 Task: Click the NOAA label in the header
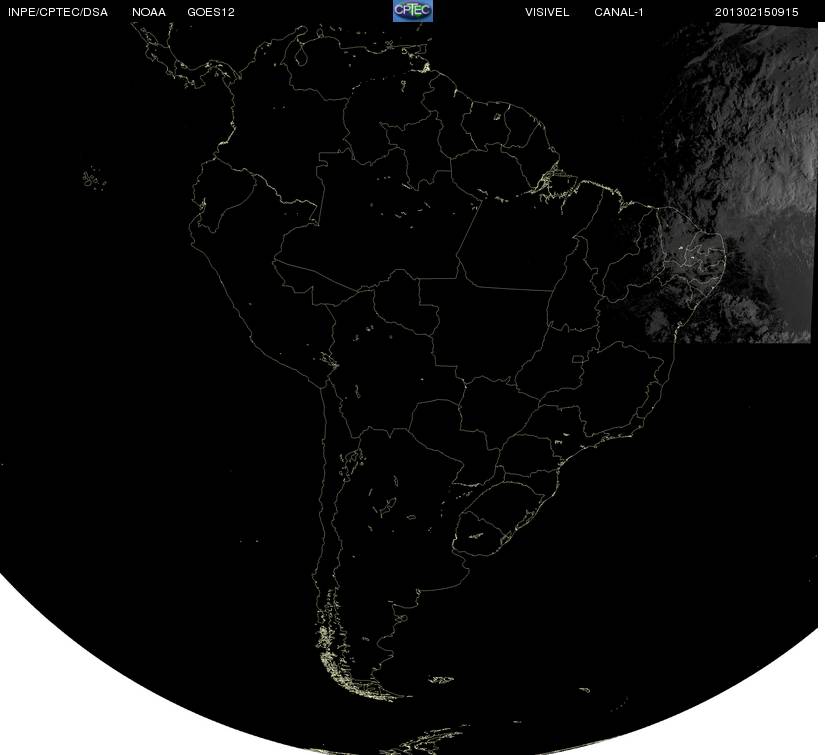tap(149, 12)
